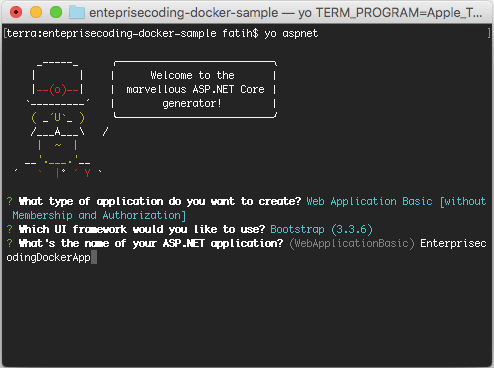Click the Yeoman ASCII art mascot
This screenshot has height=368, width=494.
coord(61,119)
